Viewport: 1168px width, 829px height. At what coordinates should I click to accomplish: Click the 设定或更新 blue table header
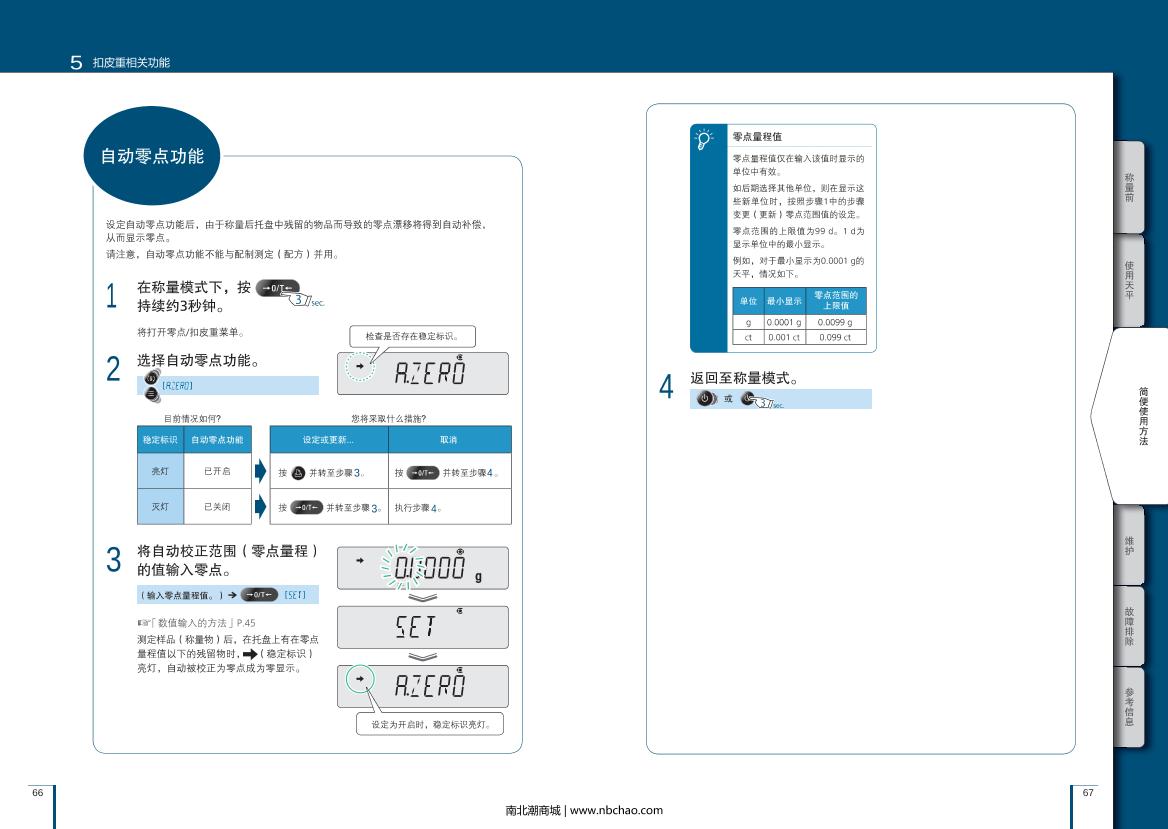click(x=328, y=440)
